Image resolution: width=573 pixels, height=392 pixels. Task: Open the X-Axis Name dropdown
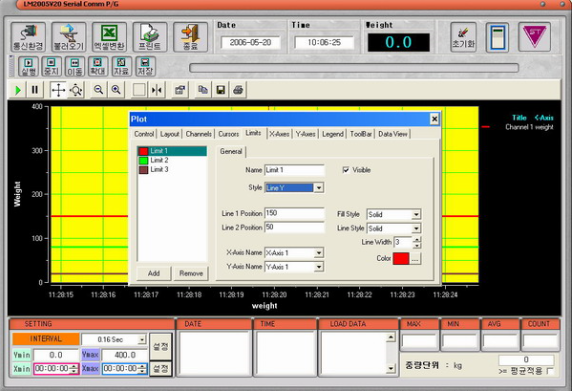click(x=319, y=253)
